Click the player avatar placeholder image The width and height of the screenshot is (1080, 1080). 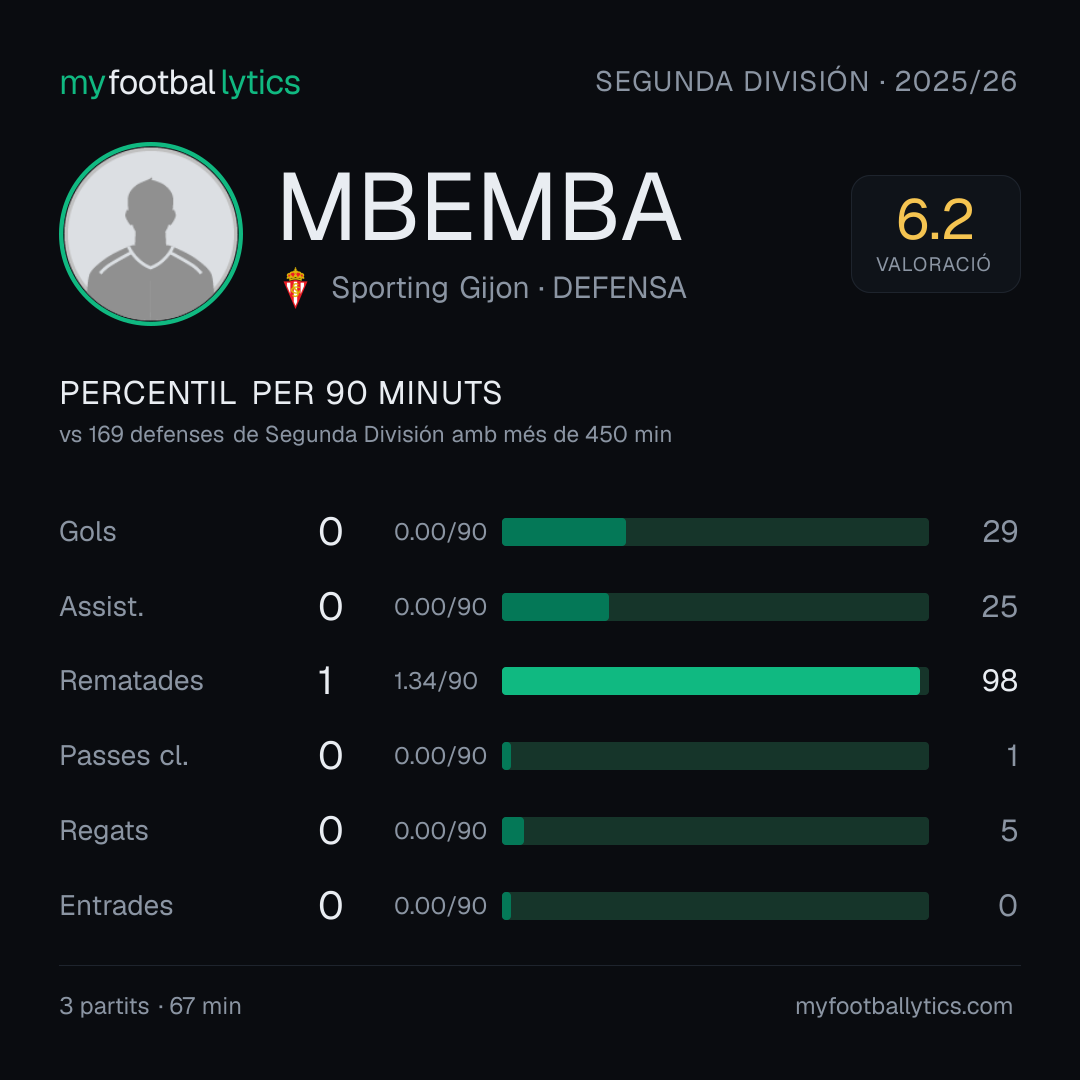point(151,233)
